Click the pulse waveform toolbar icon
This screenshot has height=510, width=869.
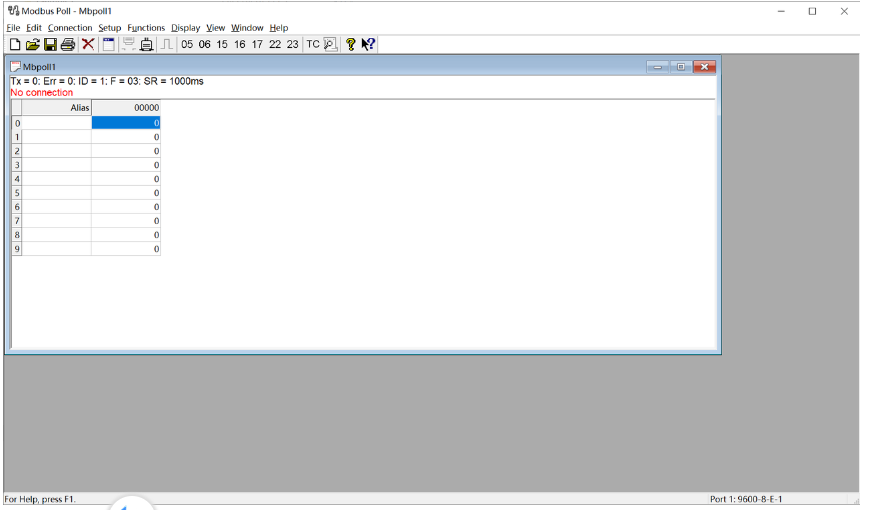(x=167, y=44)
